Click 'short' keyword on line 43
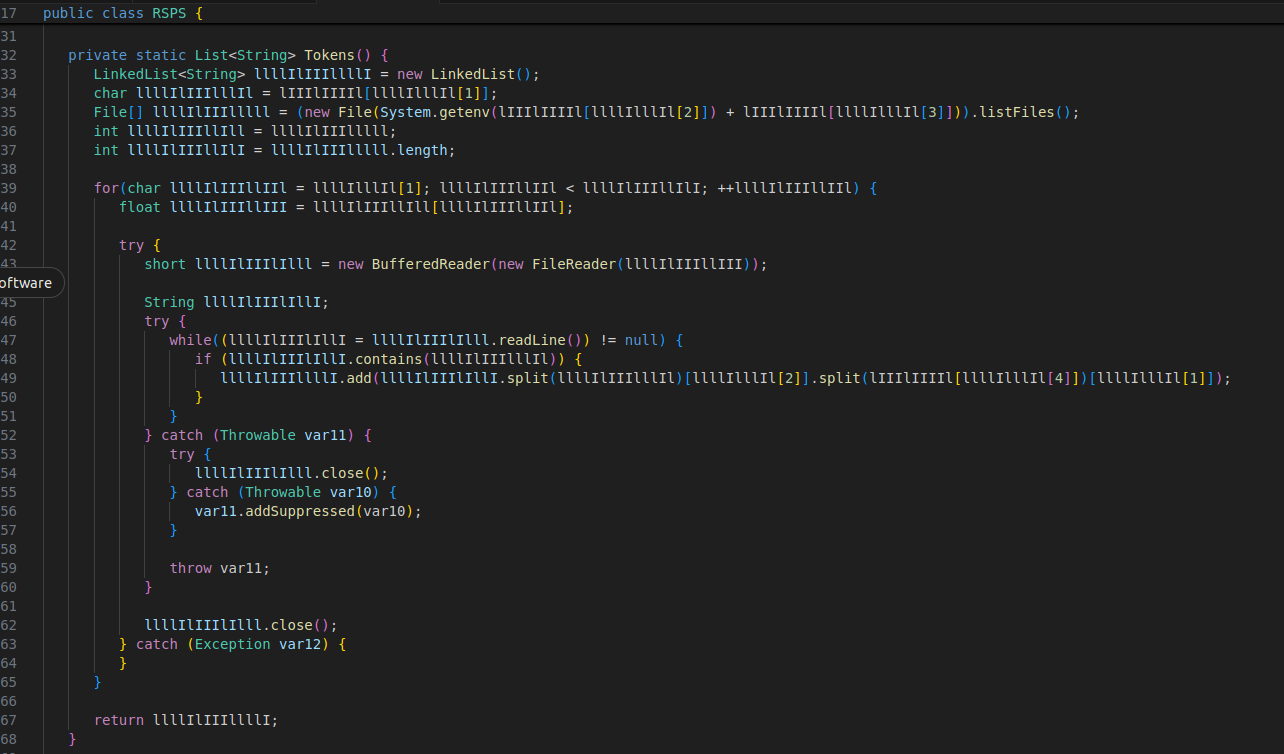 [165, 264]
